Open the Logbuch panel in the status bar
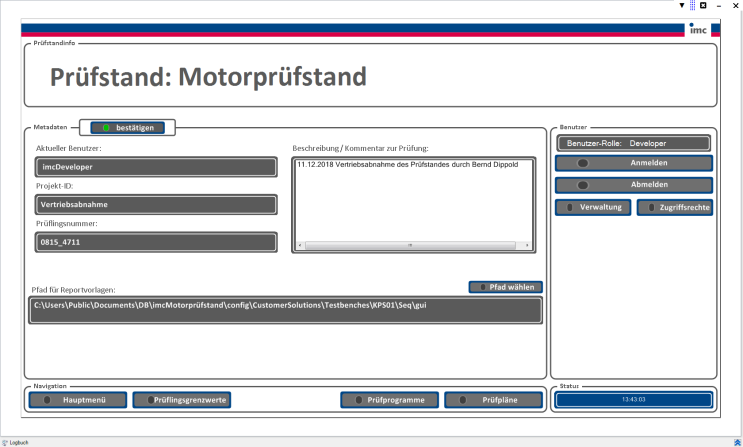Image resolution: width=743 pixels, height=447 pixels. coord(15,442)
